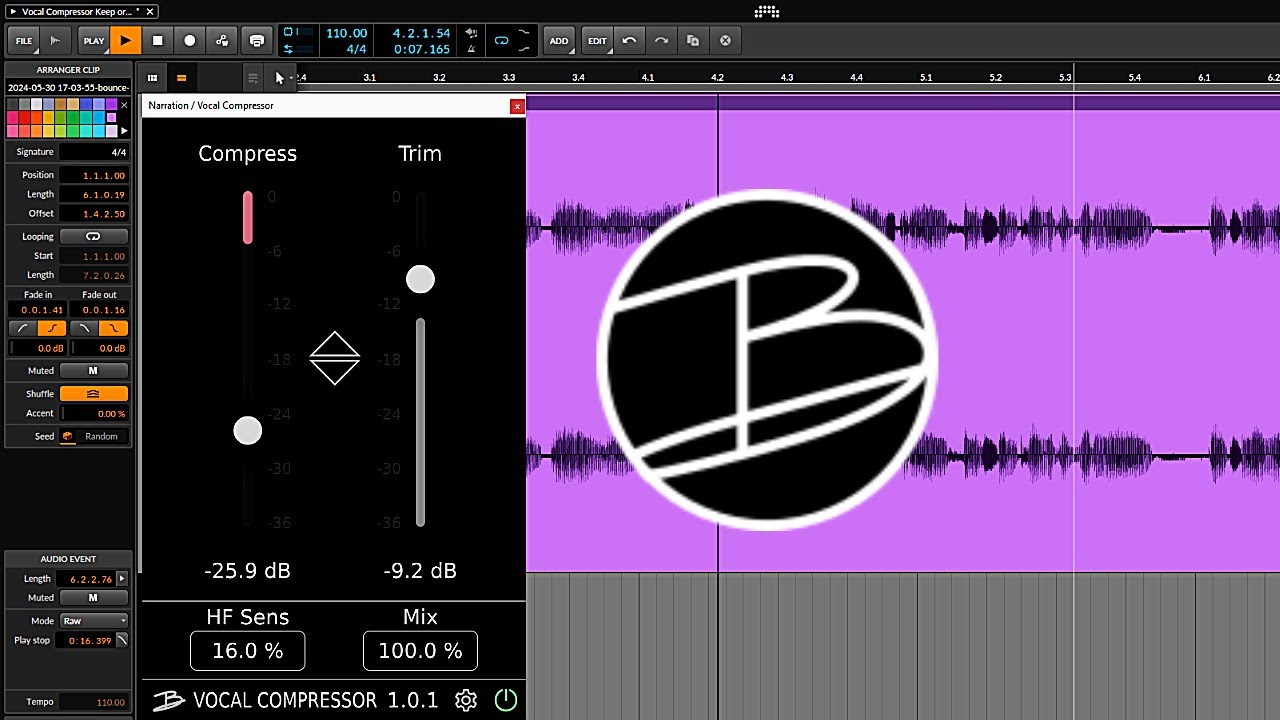Screen dimensions: 1280x720
Task: Click the Position value 1.1.1.00
Action: click(94, 175)
